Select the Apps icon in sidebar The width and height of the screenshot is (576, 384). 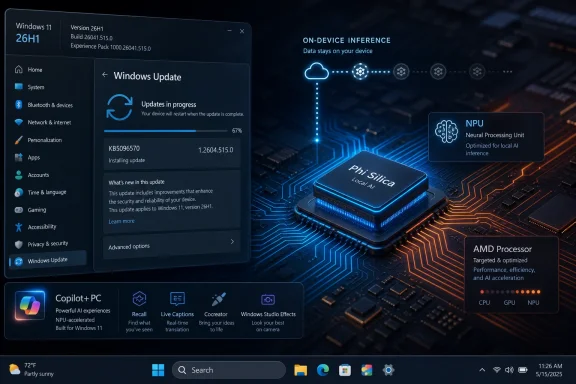click(19, 157)
